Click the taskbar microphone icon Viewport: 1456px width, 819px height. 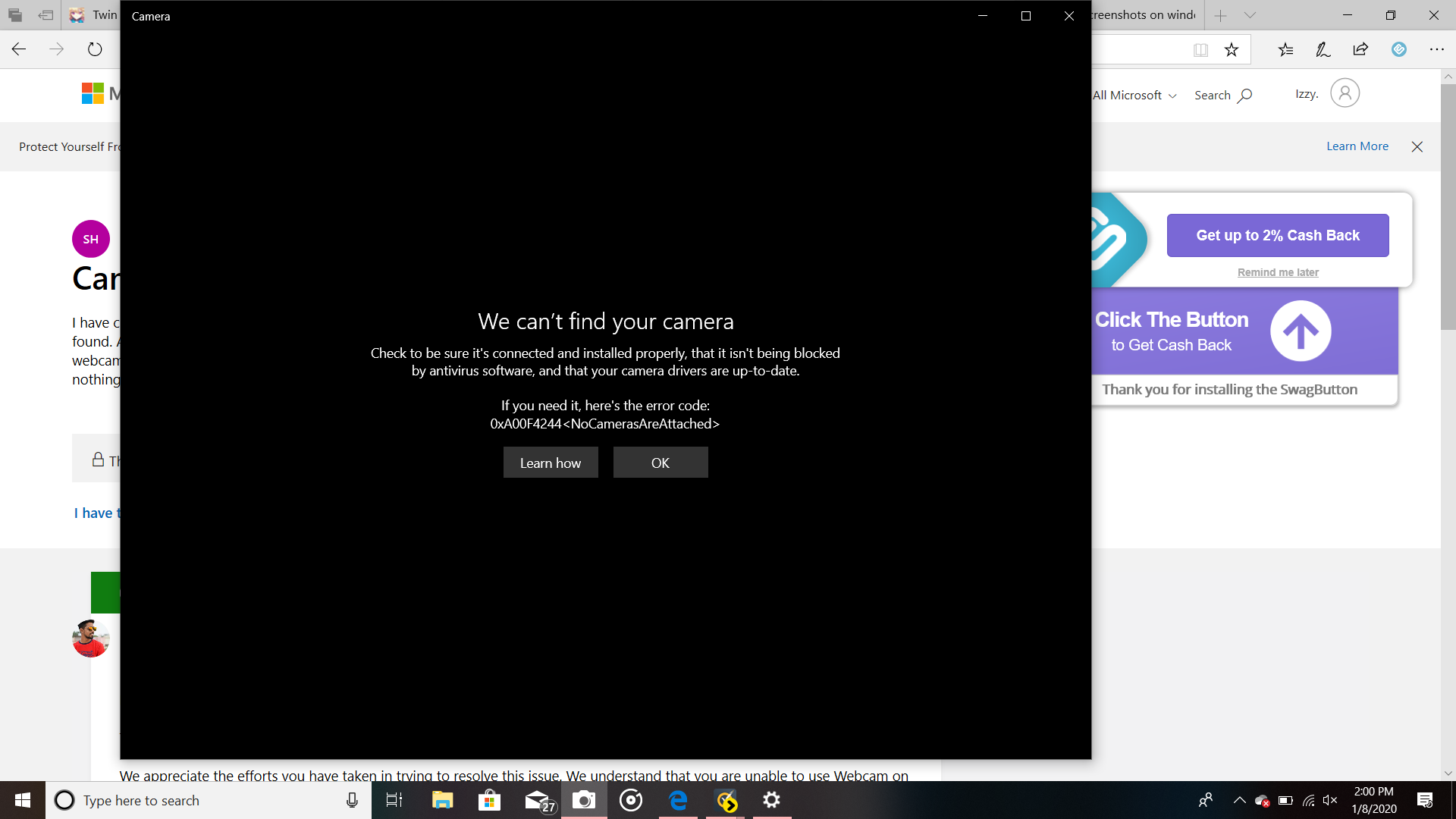tap(352, 800)
